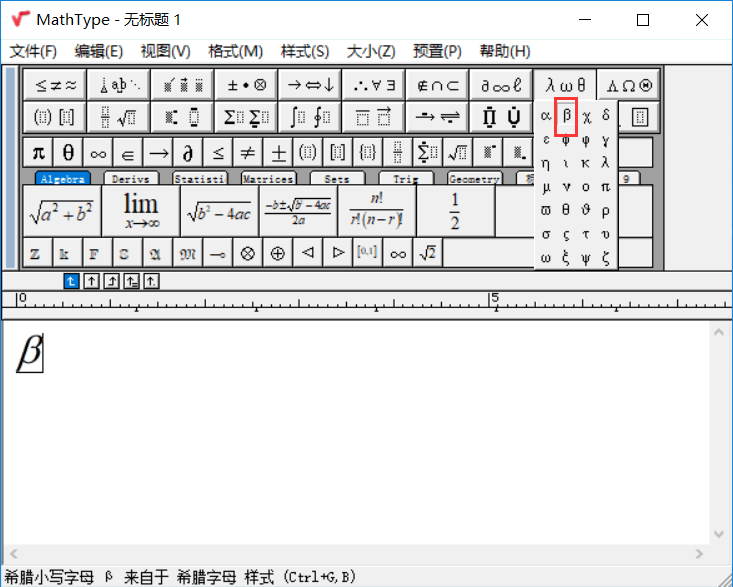Click the quadratic formula template
Screen dimensions: 733x587
point(298,210)
